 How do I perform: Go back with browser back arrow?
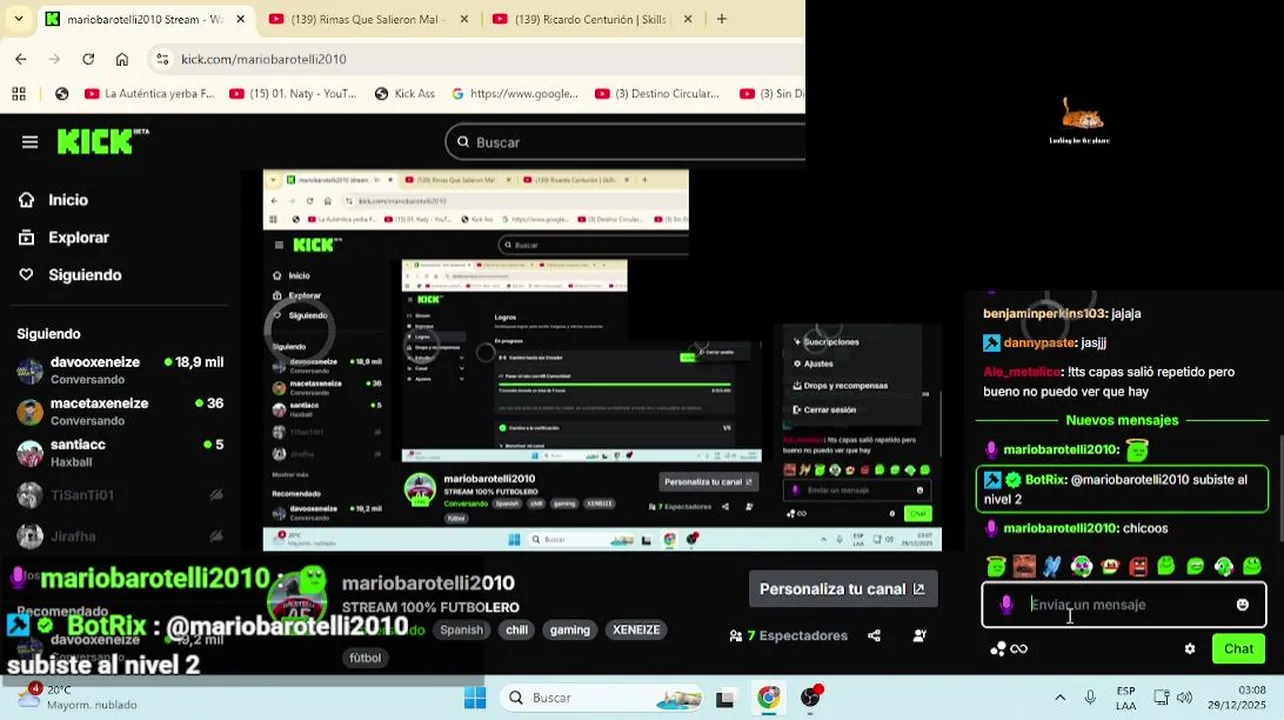click(x=21, y=59)
